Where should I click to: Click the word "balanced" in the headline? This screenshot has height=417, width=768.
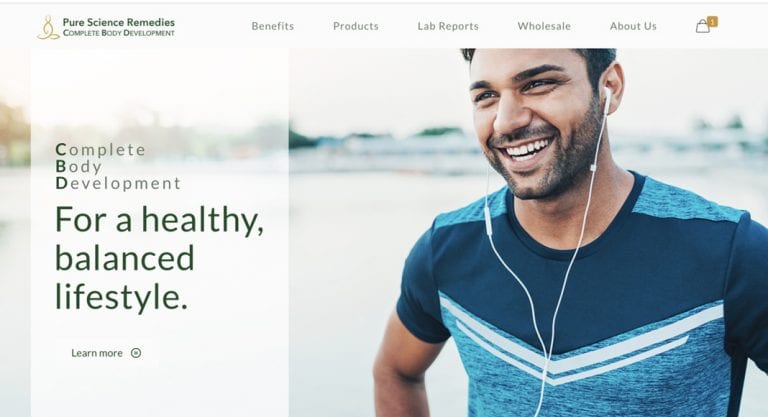pos(125,258)
